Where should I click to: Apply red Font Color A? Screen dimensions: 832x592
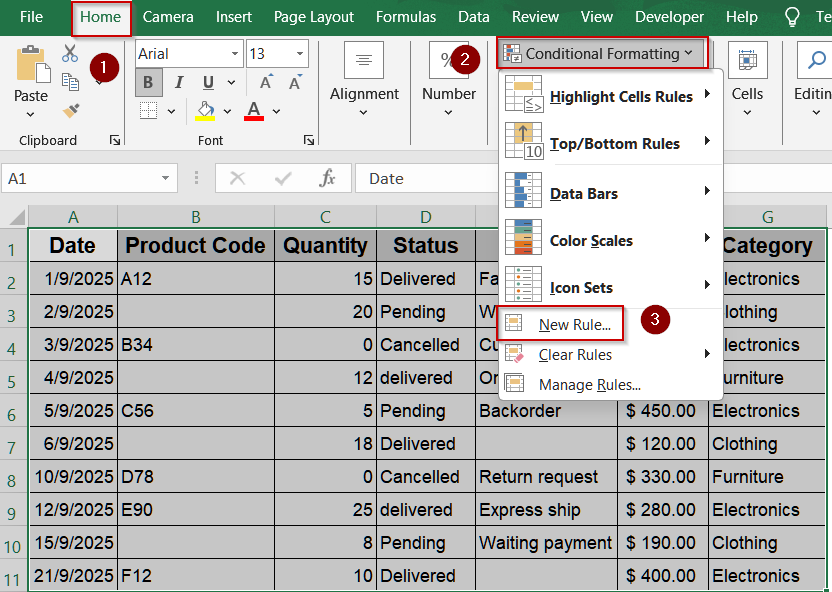point(254,111)
